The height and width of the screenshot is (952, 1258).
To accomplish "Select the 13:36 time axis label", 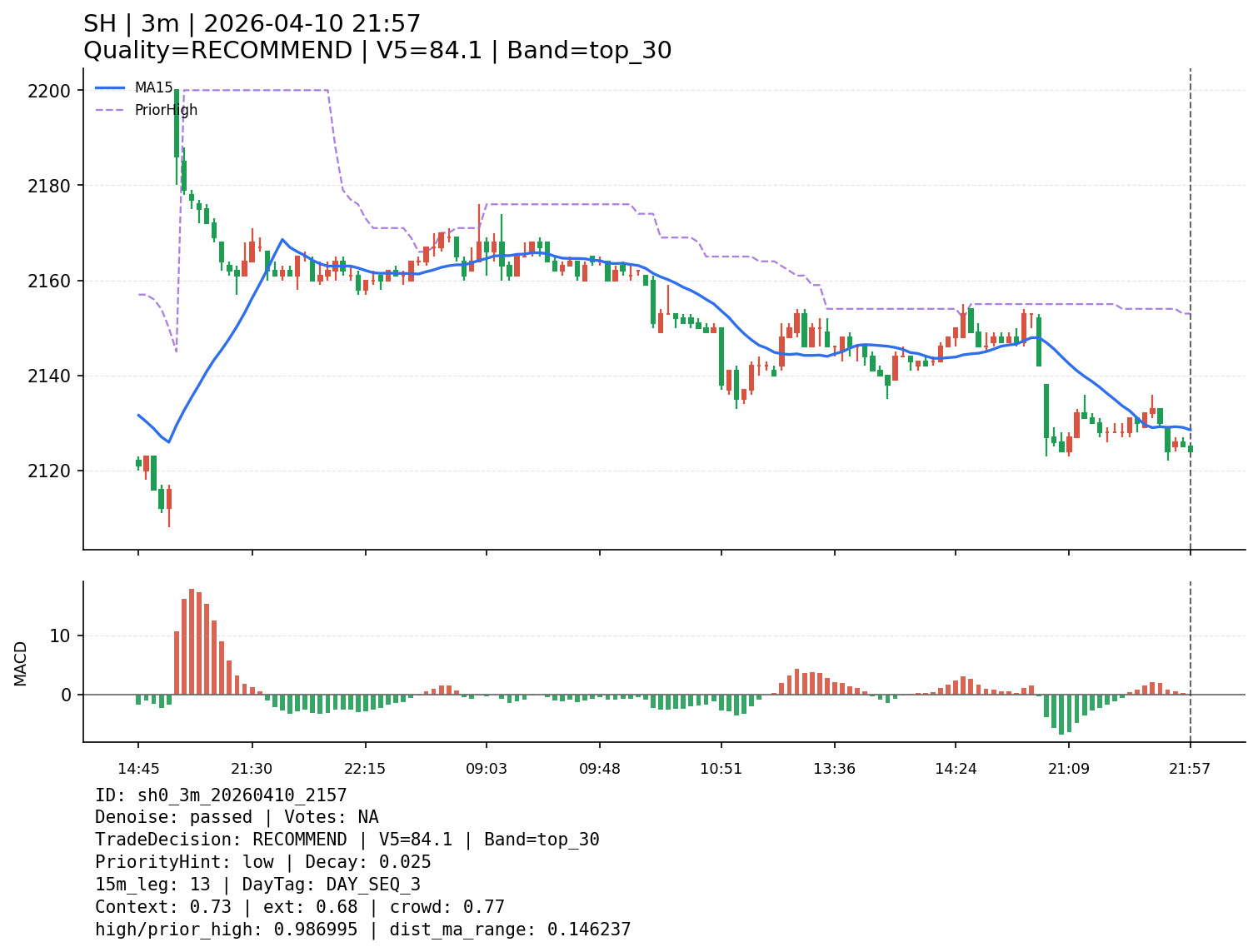I will [x=835, y=769].
